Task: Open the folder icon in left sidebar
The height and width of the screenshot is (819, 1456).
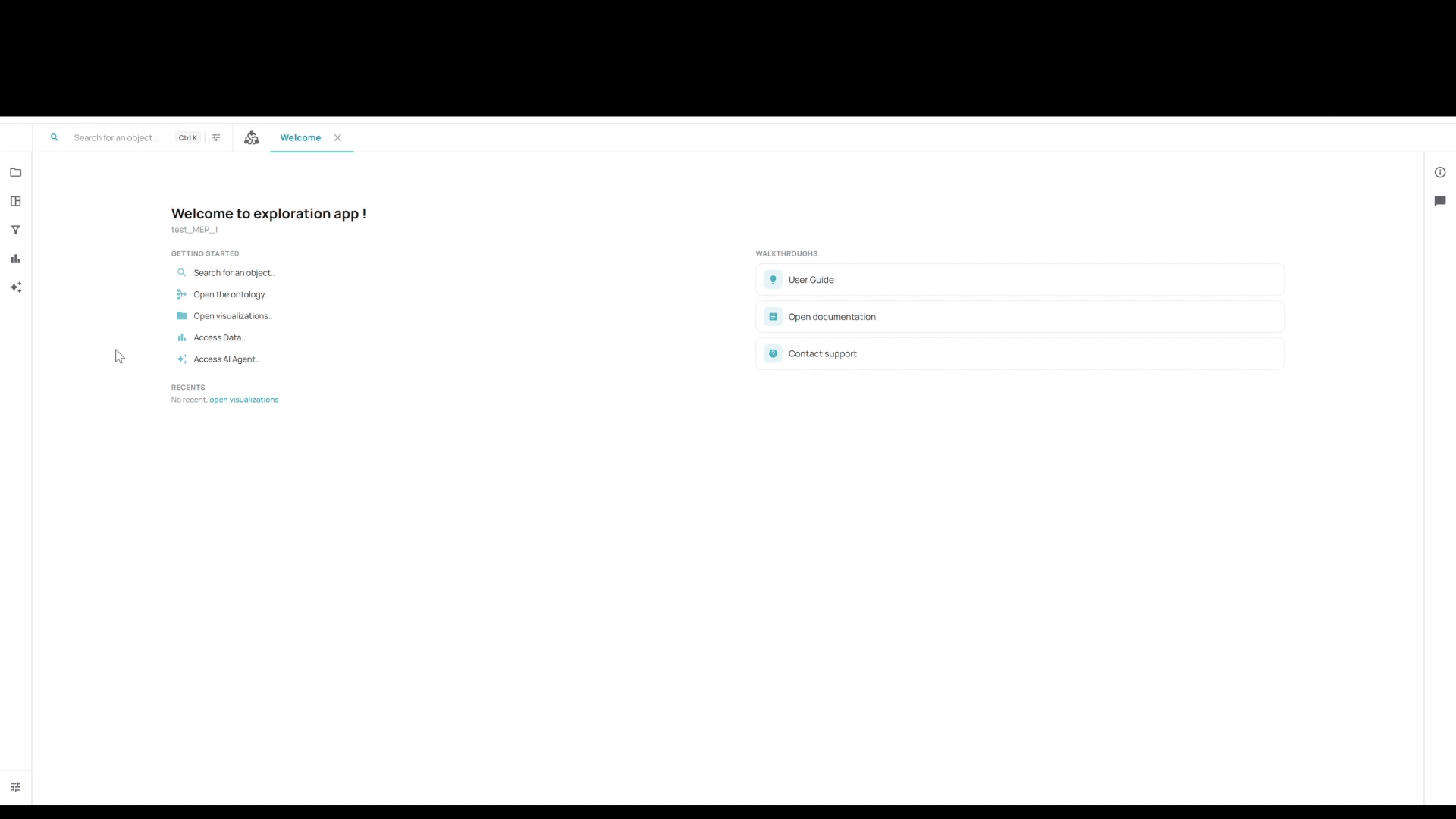Action: (x=15, y=173)
